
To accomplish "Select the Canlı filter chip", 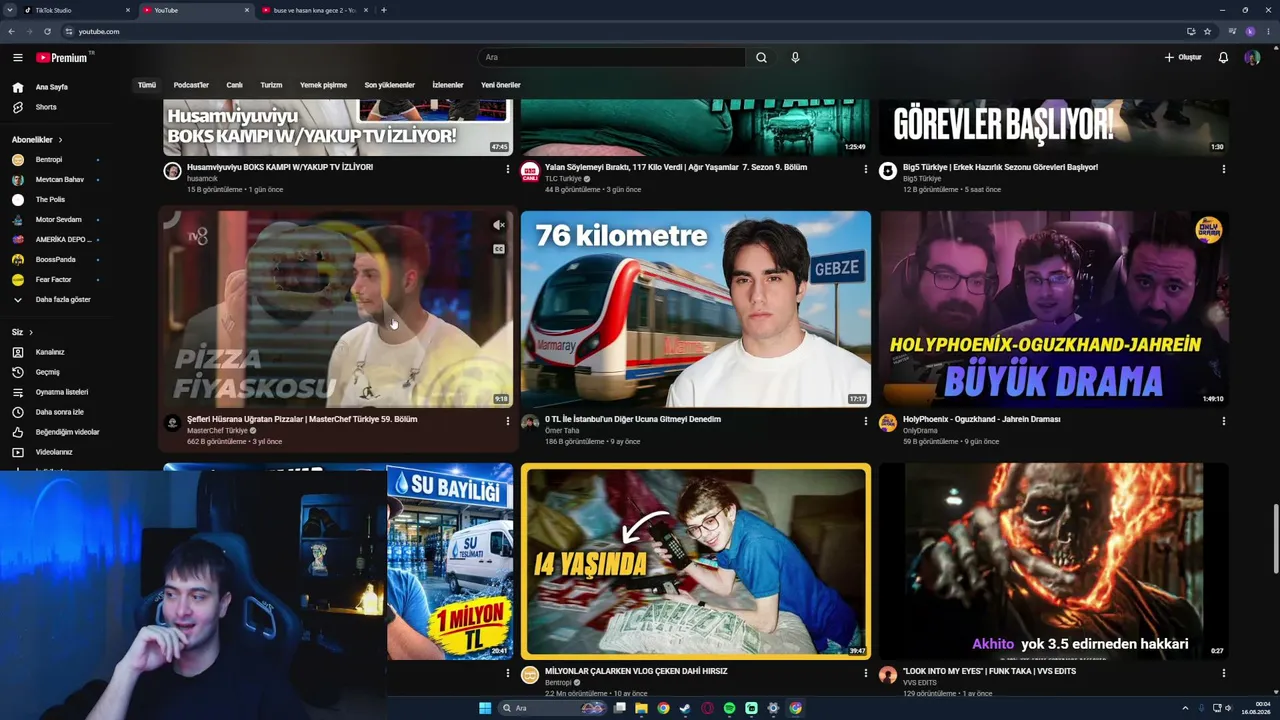I will pyautogui.click(x=234, y=85).
